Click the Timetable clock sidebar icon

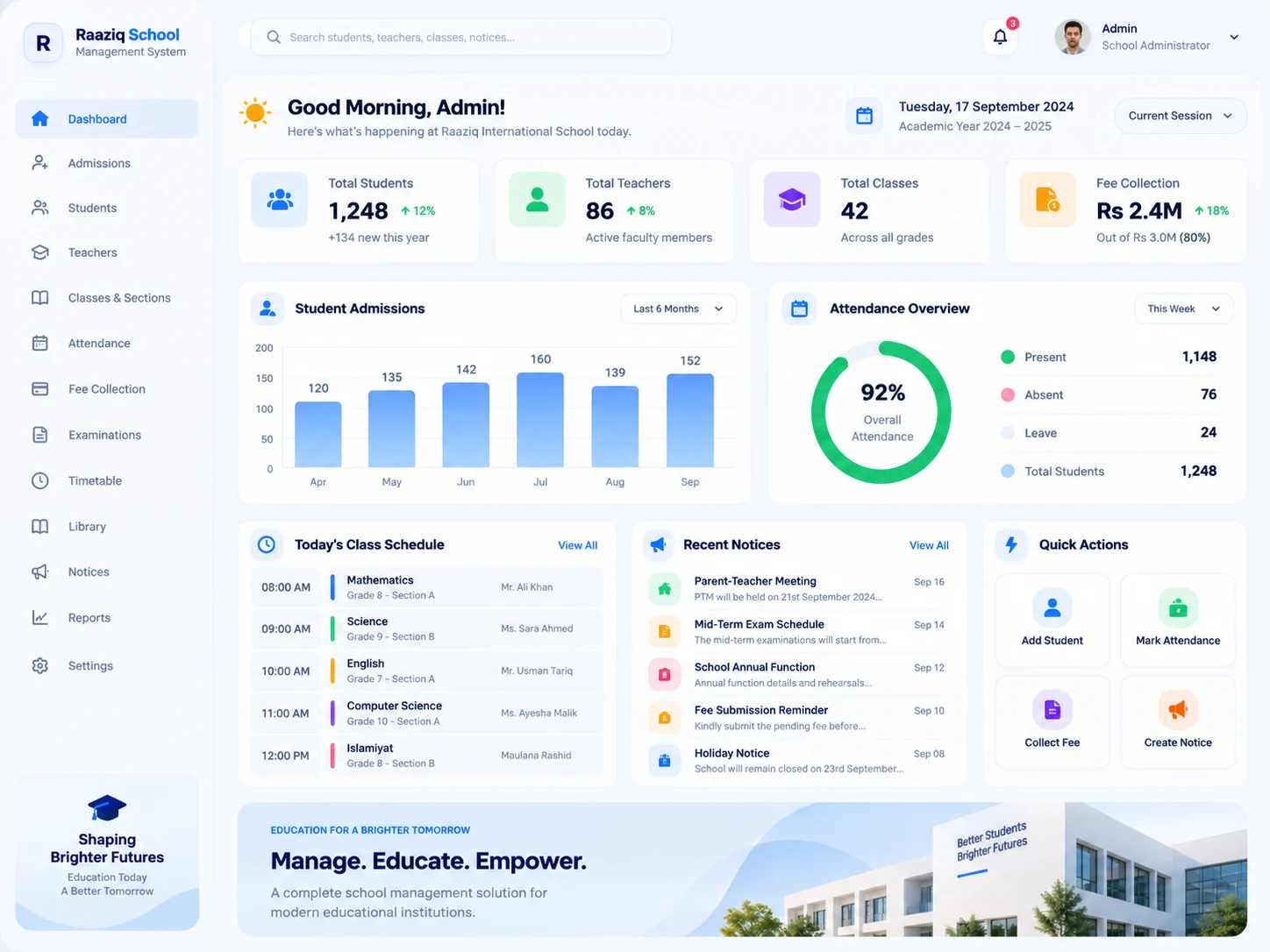39,480
